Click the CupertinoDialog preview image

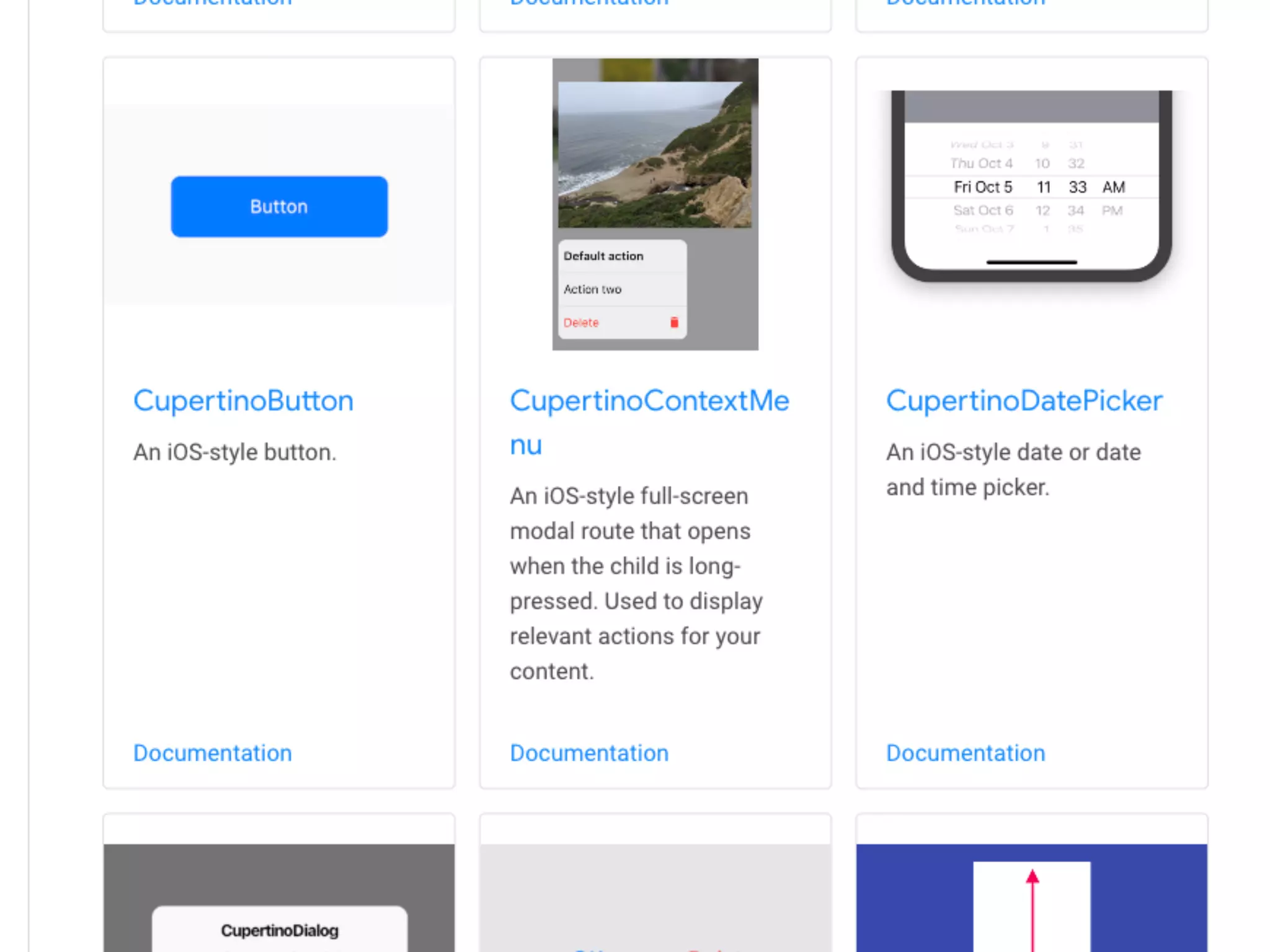(x=279, y=899)
